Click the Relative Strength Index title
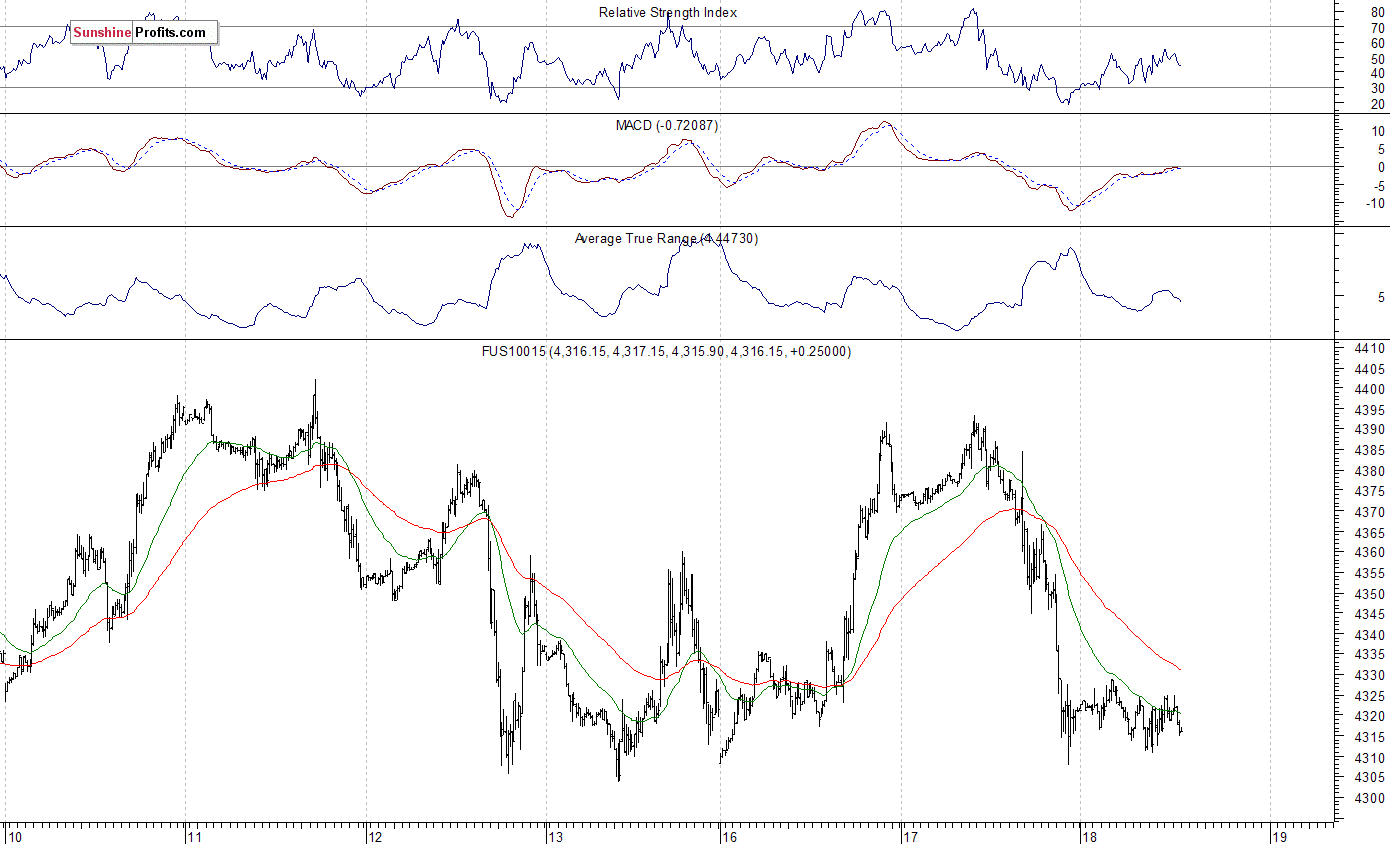 point(668,12)
